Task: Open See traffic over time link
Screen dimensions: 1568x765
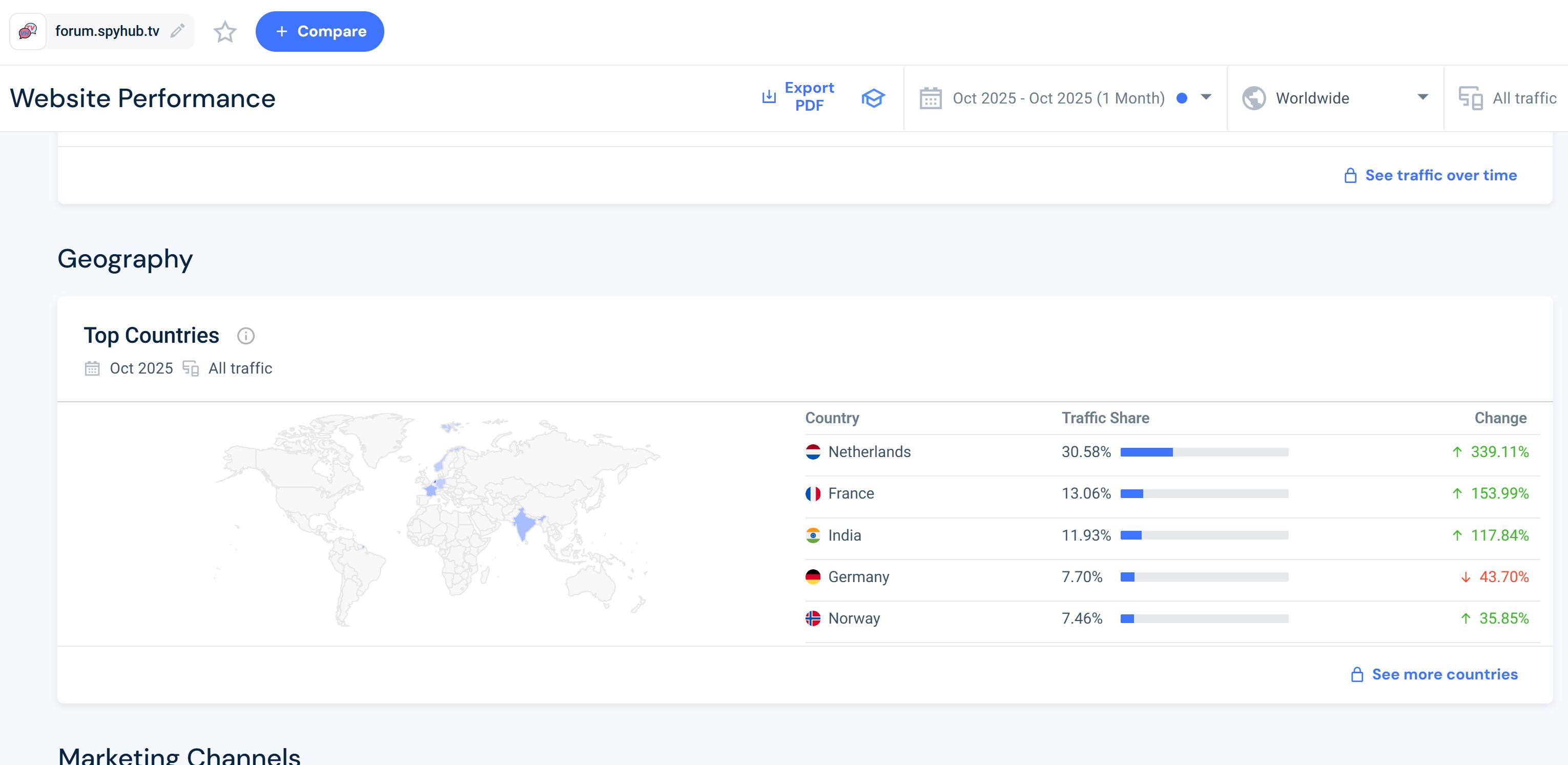Action: pos(1440,175)
